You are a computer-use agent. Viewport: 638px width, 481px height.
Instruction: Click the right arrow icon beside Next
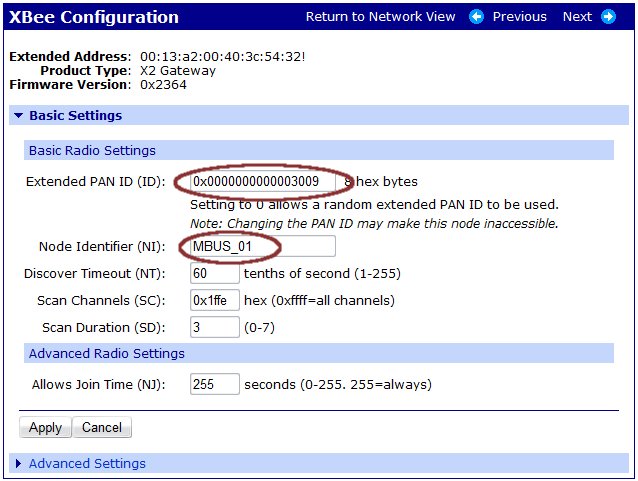coord(608,17)
